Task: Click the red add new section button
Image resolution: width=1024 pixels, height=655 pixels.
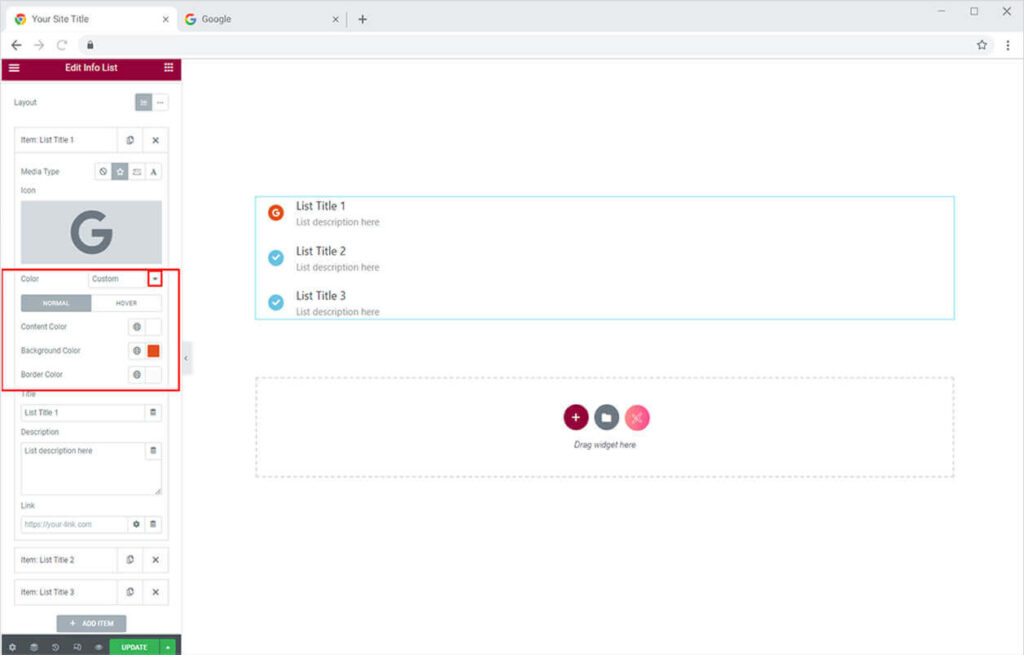Action: pyautogui.click(x=576, y=418)
